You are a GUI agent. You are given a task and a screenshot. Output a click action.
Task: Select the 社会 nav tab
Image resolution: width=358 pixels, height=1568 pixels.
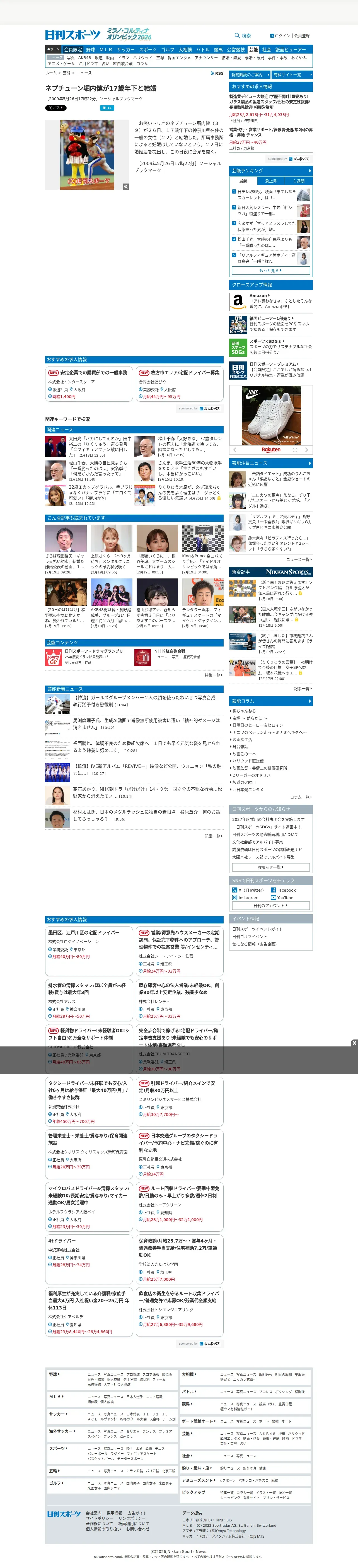[x=267, y=49]
